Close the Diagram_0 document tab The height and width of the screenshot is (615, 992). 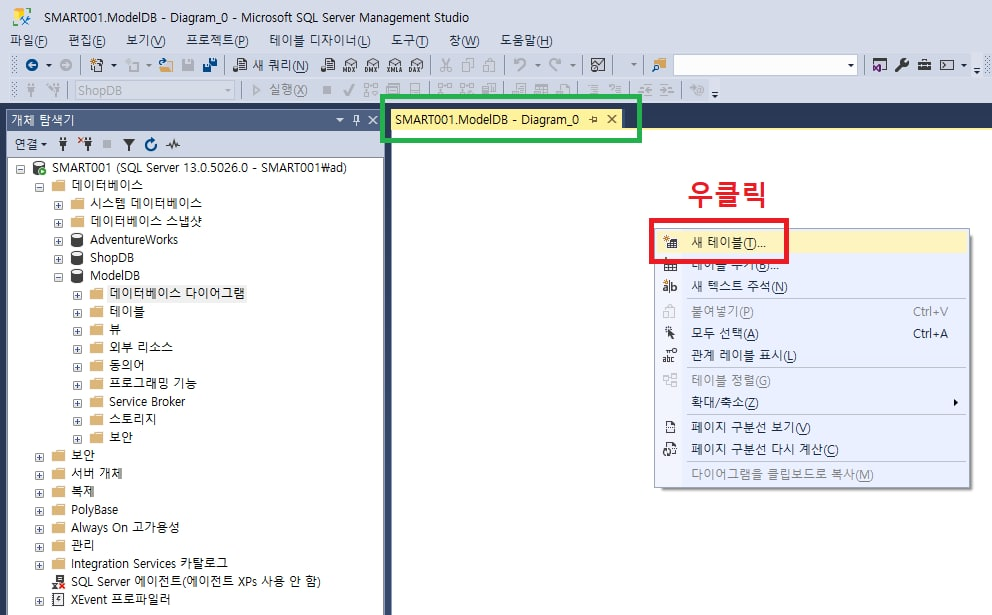612,119
